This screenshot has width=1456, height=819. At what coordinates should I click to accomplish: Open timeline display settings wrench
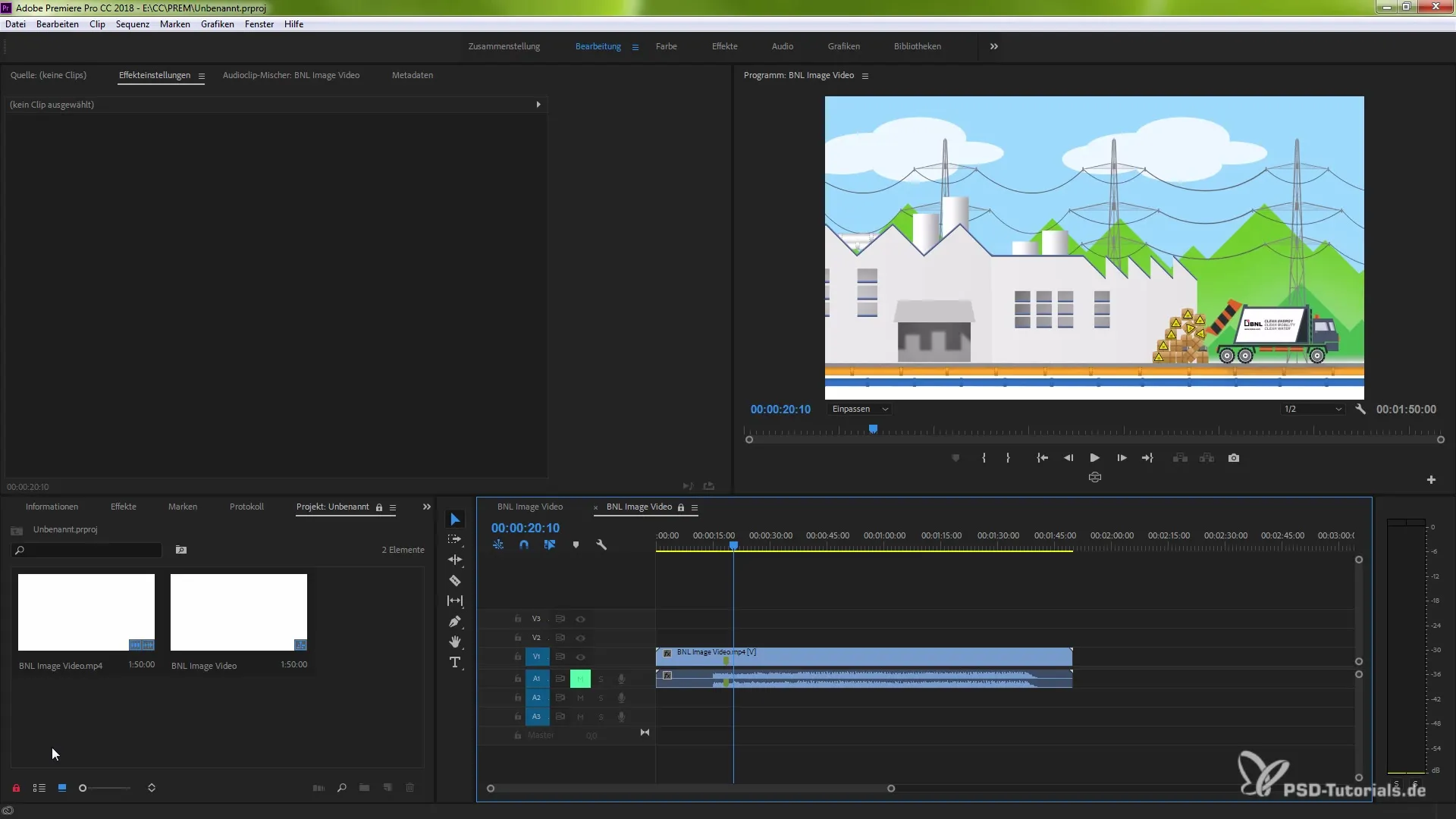(601, 545)
